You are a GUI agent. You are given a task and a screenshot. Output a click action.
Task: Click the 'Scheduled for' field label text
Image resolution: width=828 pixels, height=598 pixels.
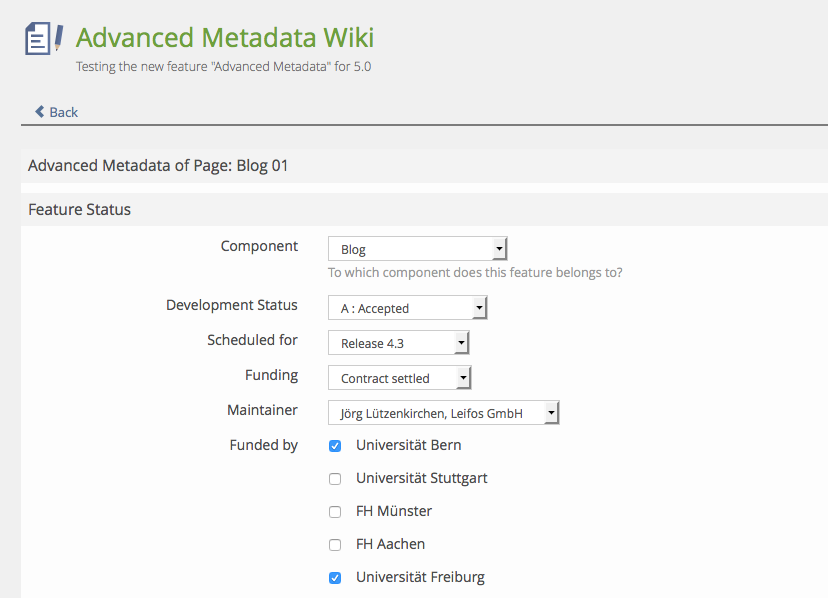coord(252,340)
